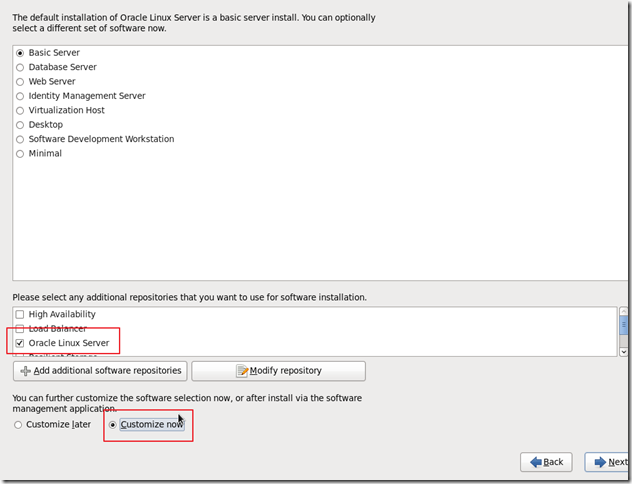Click Add additional software repositories button
The image size is (632, 484).
[99, 371]
